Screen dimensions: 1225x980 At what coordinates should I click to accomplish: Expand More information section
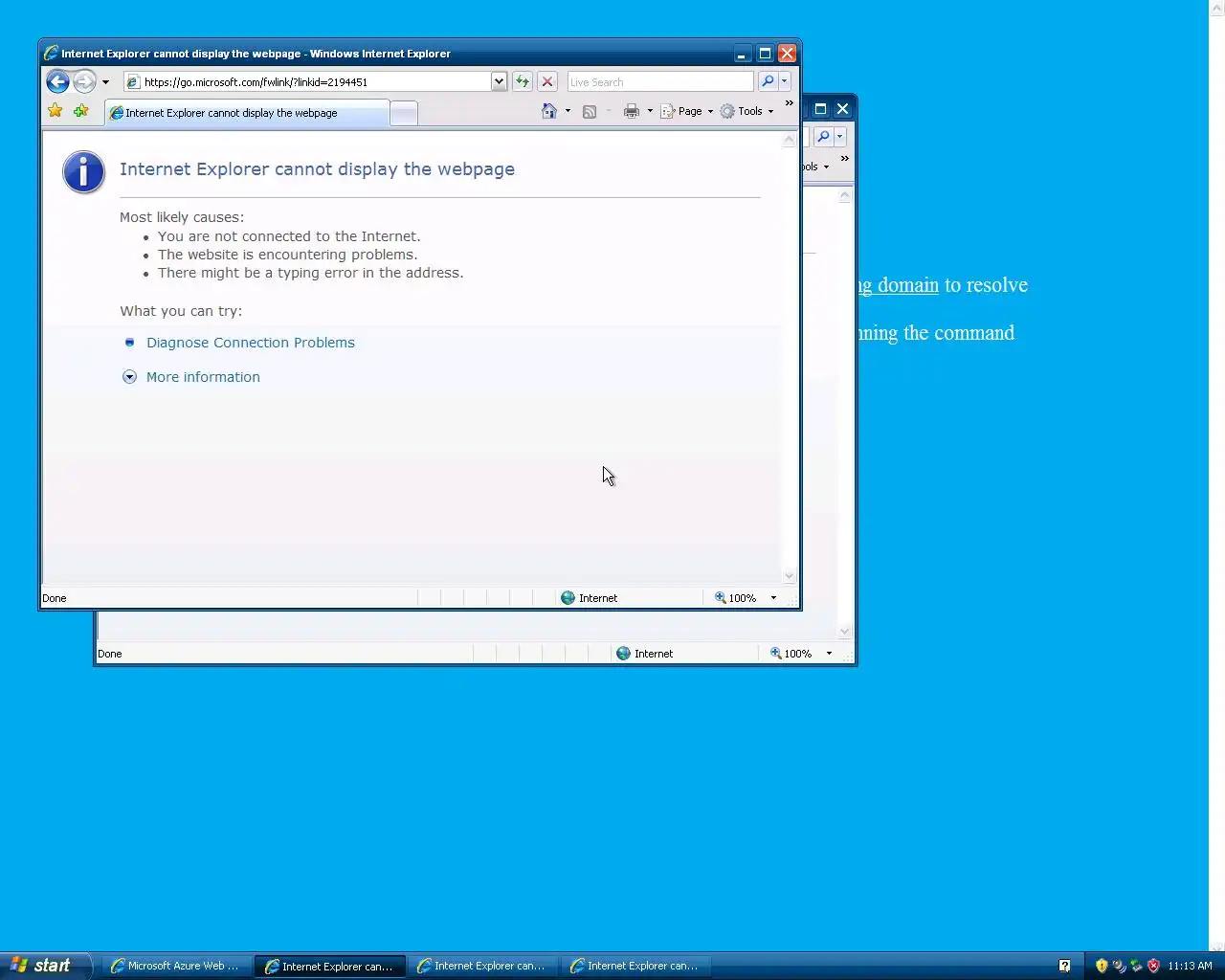(203, 377)
